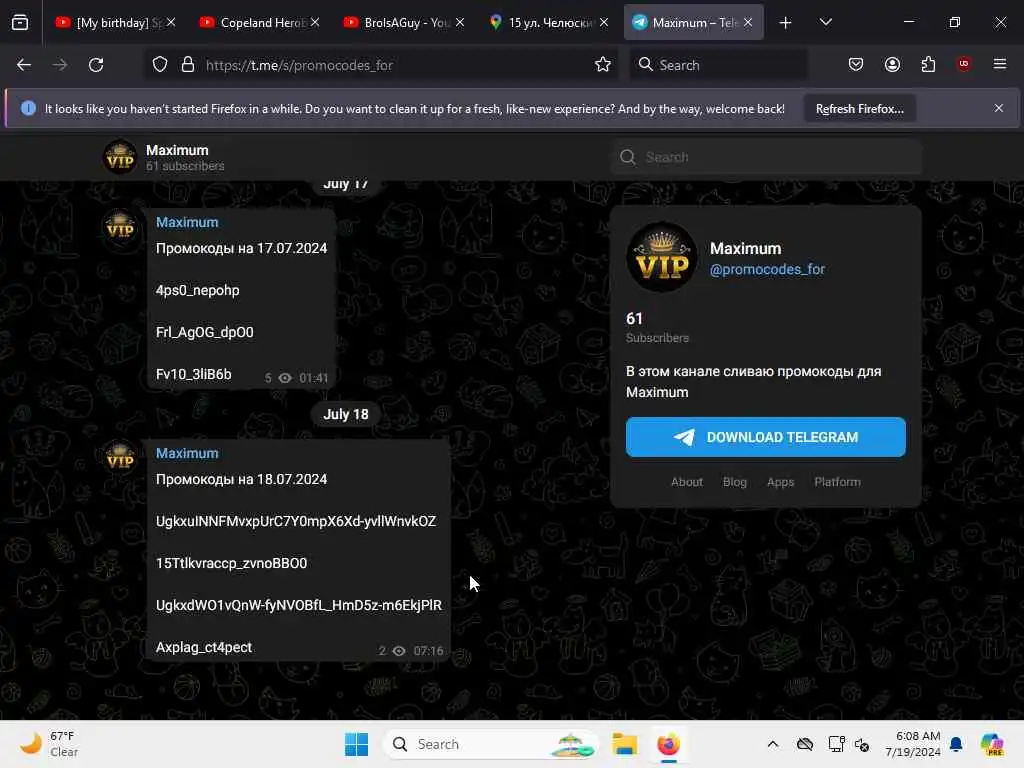
Task: Open a new tab
Action: click(786, 23)
